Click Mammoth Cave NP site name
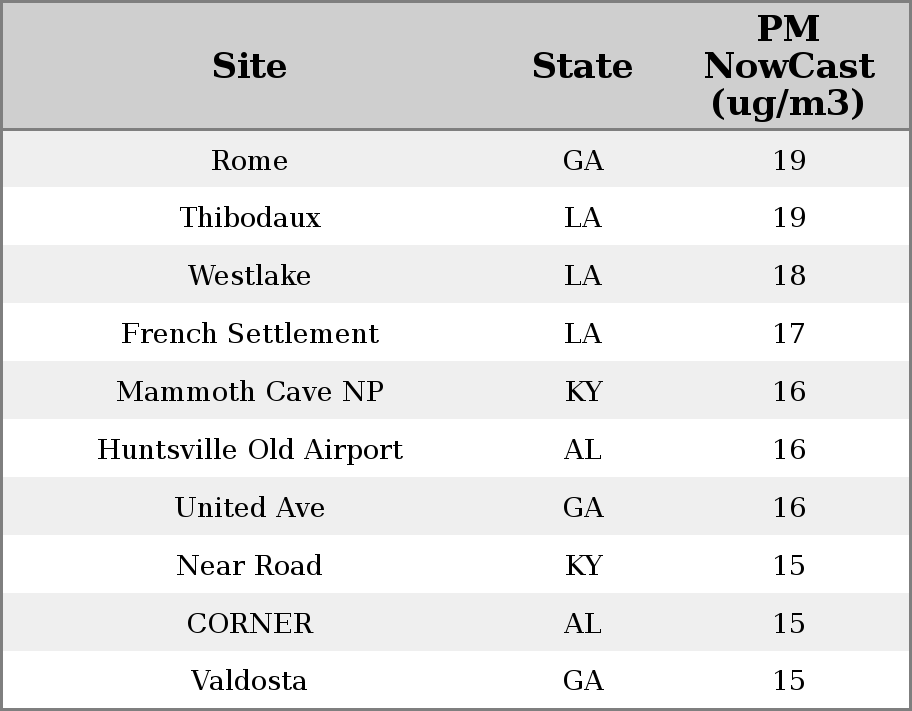Screen dimensions: 912x711 click(x=250, y=391)
